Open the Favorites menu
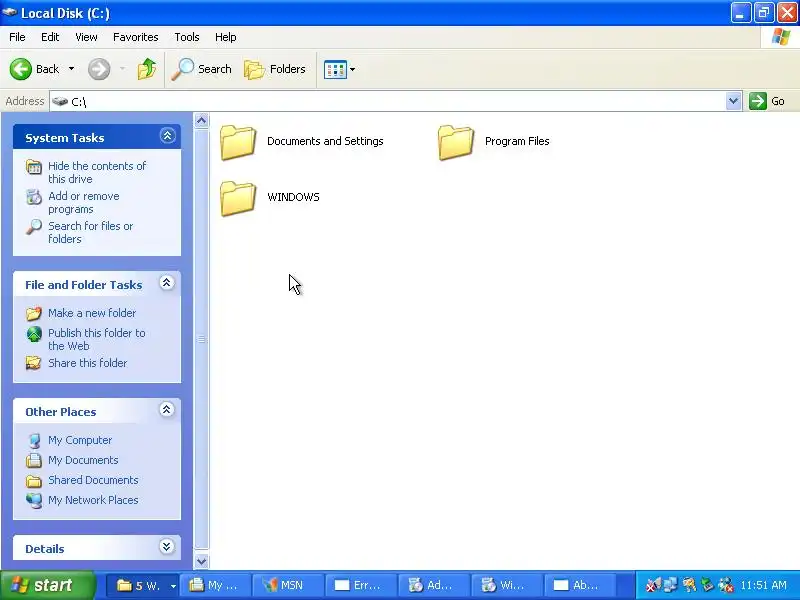800x600 pixels. click(136, 37)
